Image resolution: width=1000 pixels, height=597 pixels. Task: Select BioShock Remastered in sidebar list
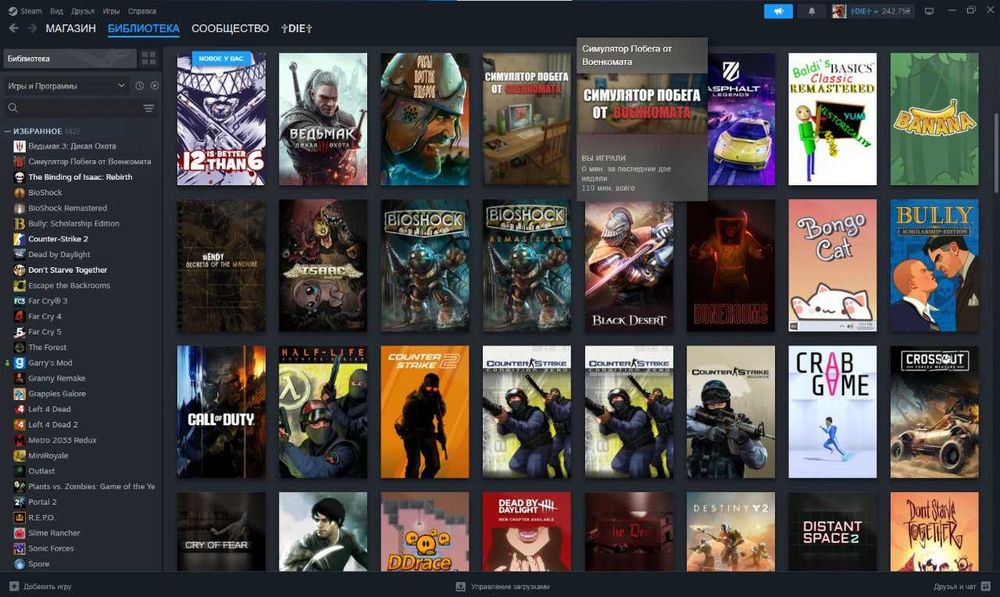click(x=68, y=208)
